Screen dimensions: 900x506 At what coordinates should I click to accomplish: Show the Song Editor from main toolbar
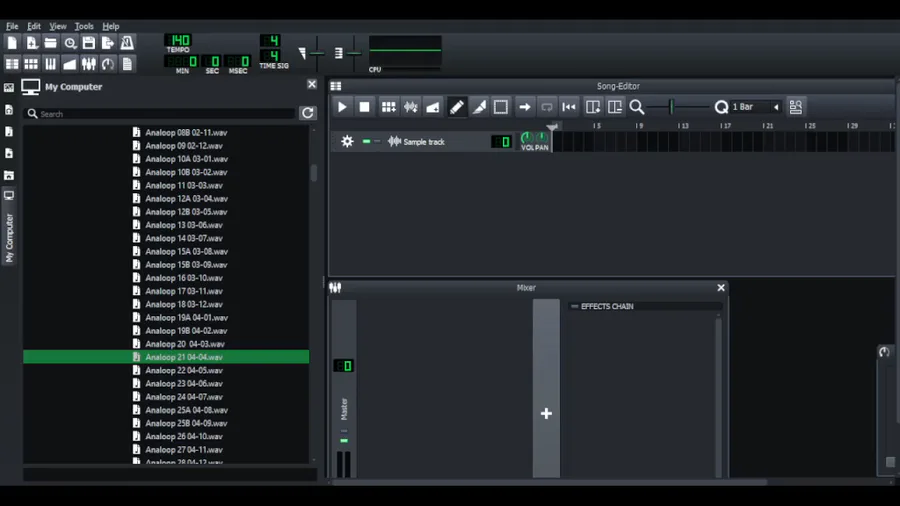point(12,64)
